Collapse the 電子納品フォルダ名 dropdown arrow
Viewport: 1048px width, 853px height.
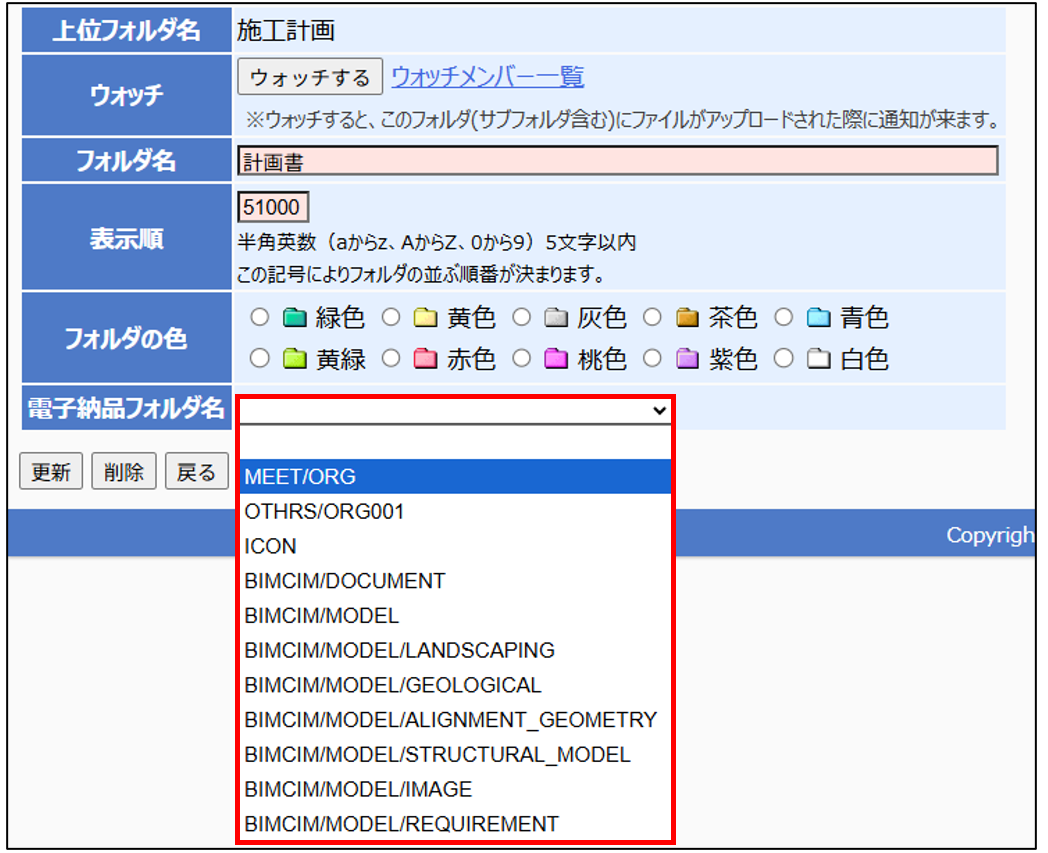point(658,410)
